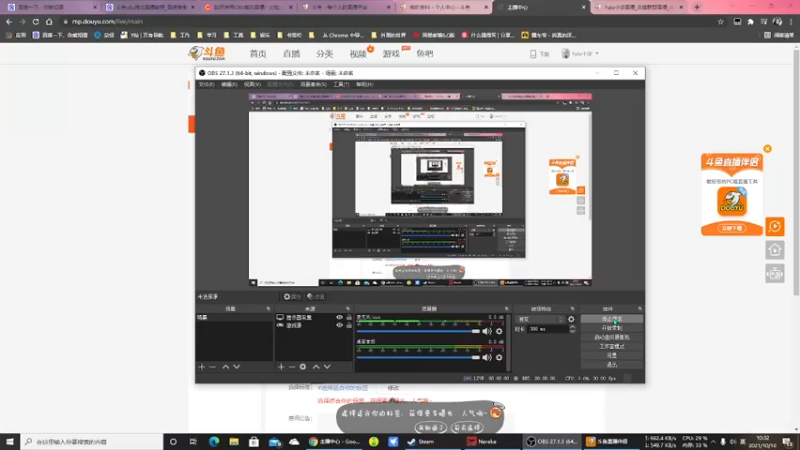Open the OBS View menu
800x450 pixels.
pos(252,84)
